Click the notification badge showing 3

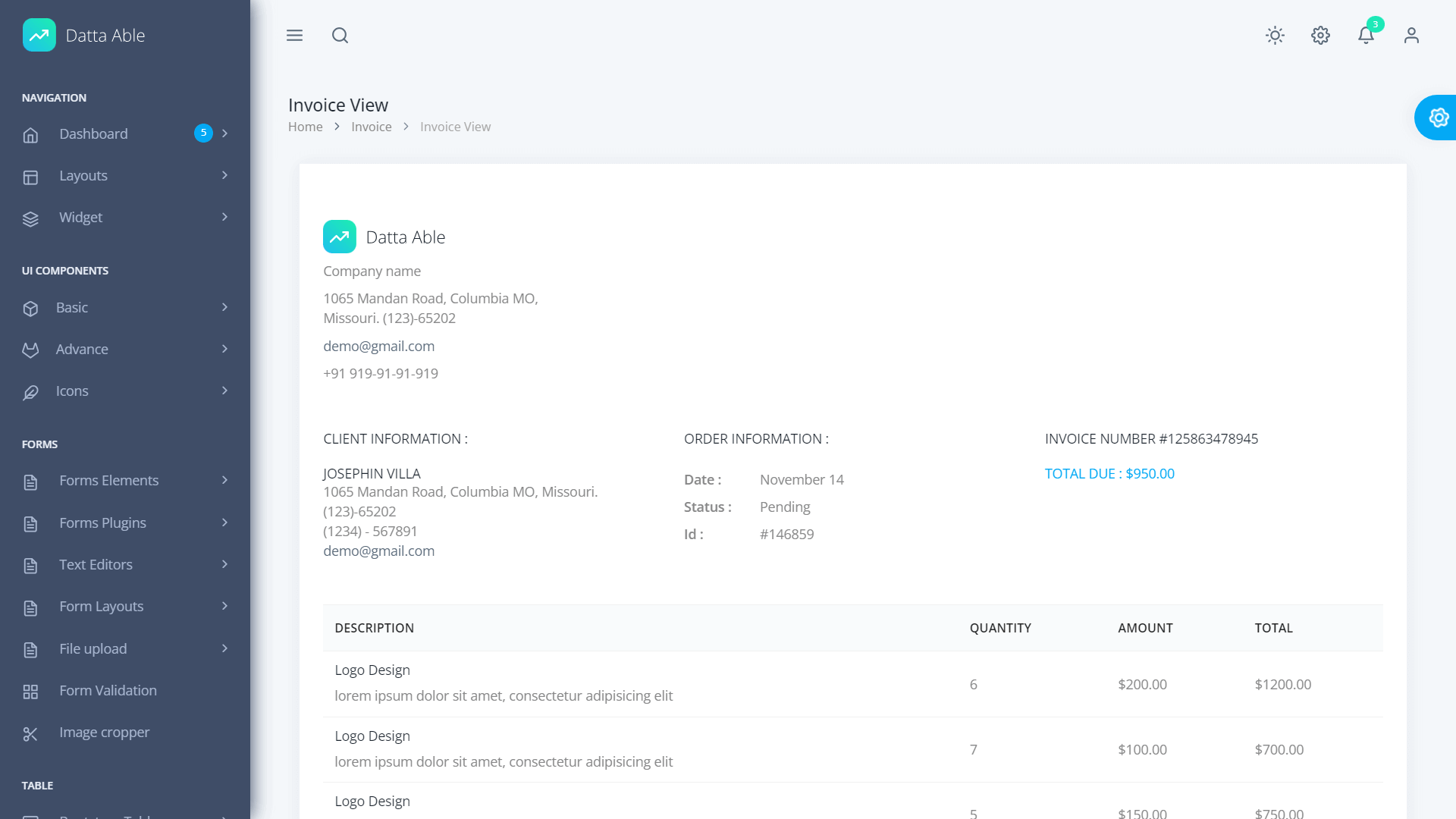(1375, 24)
